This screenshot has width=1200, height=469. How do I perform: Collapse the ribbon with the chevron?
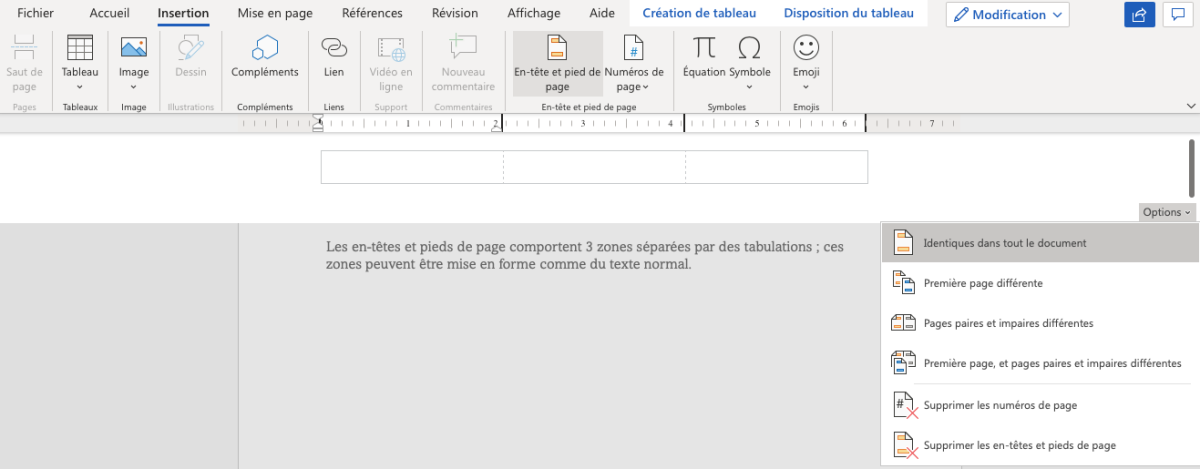tap(1190, 105)
